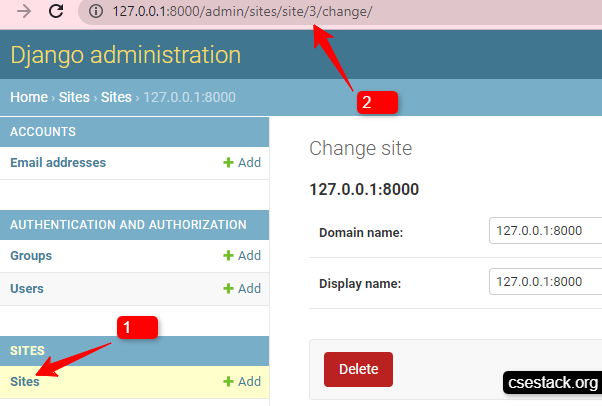Open Sites model in sidebar
602x406 pixels.
click(25, 381)
